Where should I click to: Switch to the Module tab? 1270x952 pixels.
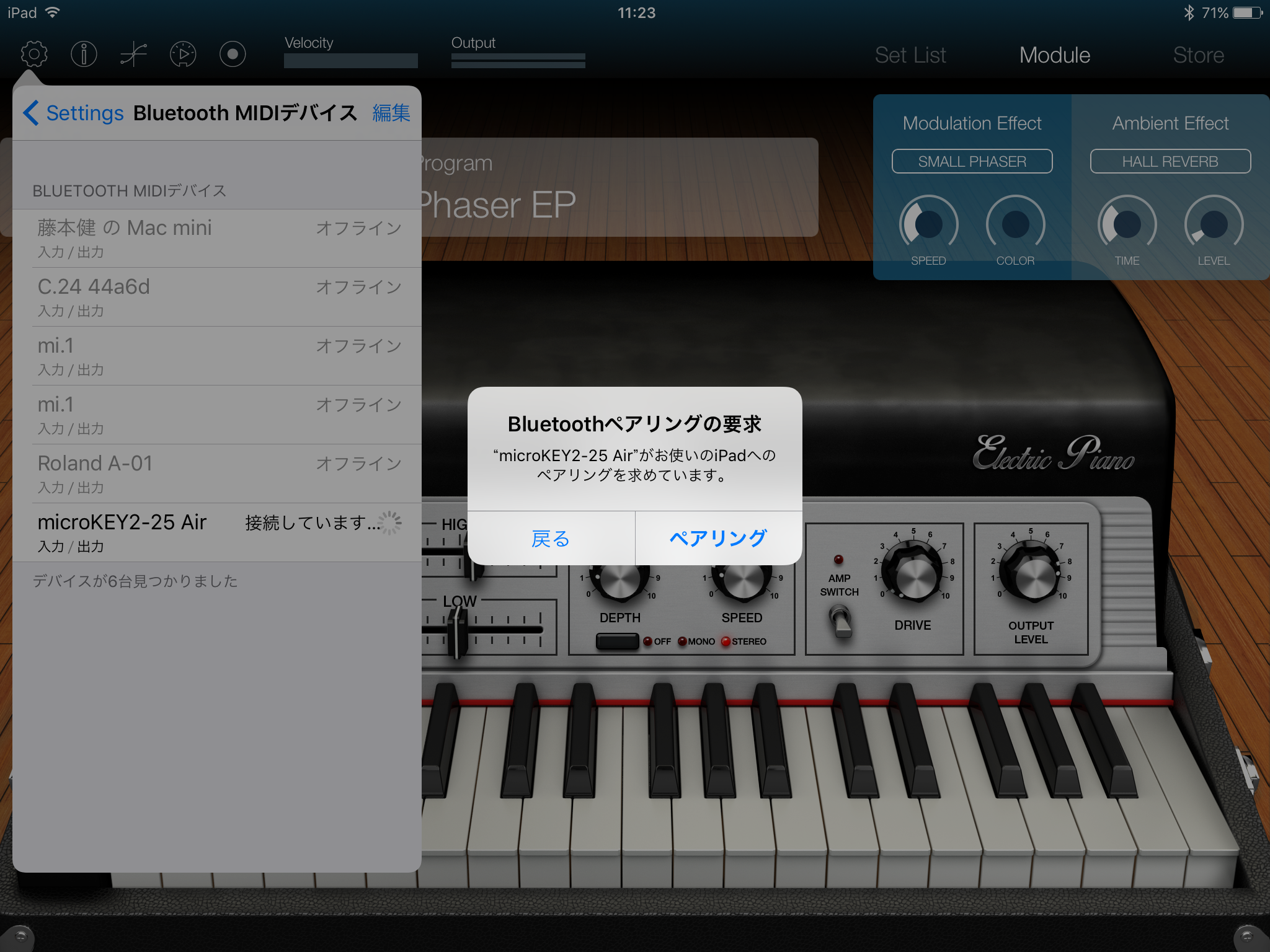coord(1055,55)
